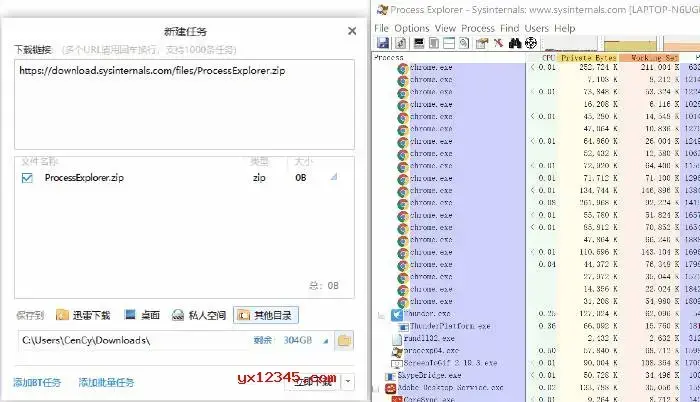Click the View DLLs/Handles toolbar icon
This screenshot has height=402, width=700.
[464, 43]
